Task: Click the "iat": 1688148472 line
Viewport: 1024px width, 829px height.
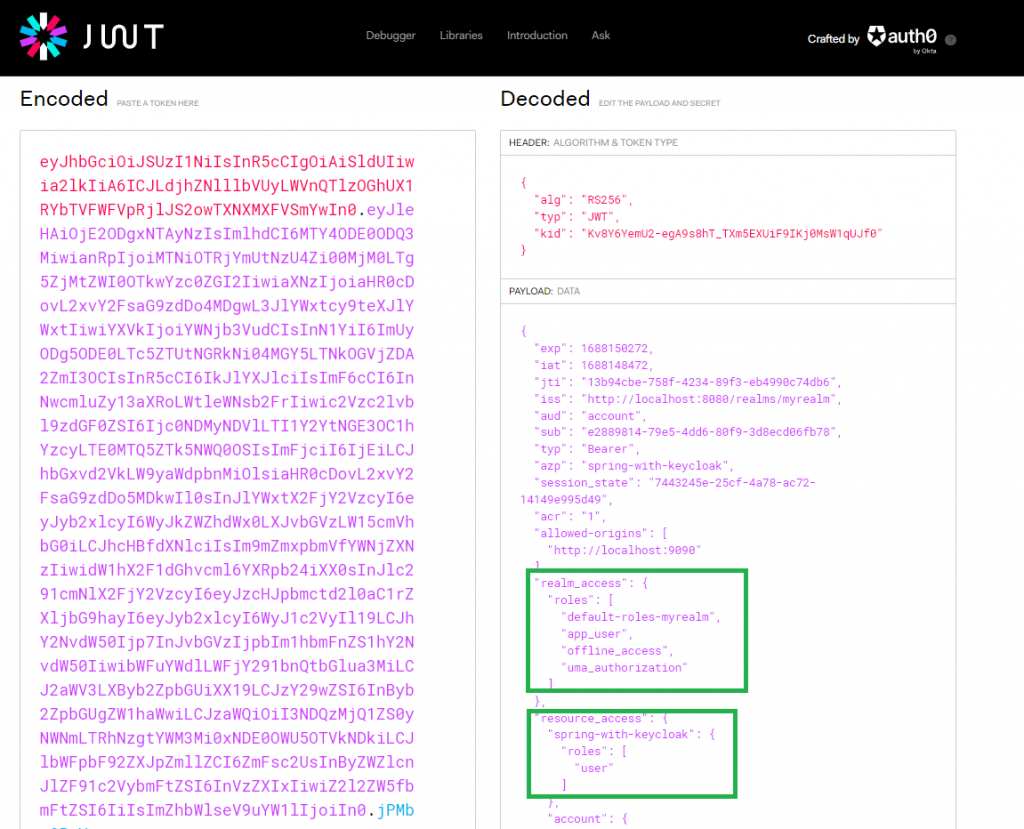Action: click(593, 365)
